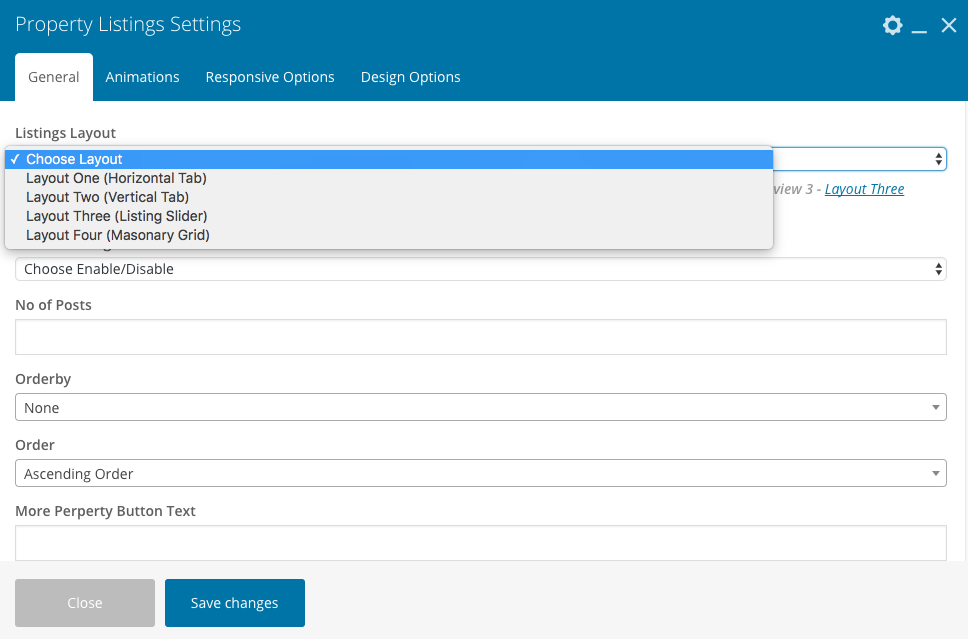
Task: Select the Choose Layout option
Action: click(74, 159)
